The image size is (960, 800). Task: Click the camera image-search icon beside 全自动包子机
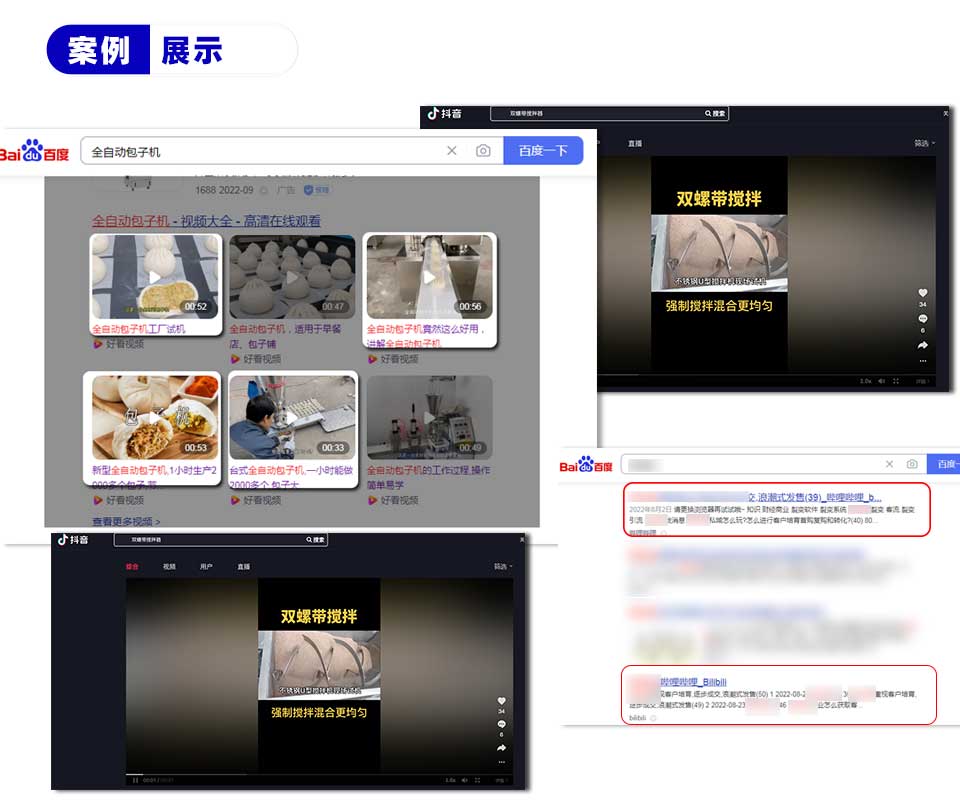point(483,151)
